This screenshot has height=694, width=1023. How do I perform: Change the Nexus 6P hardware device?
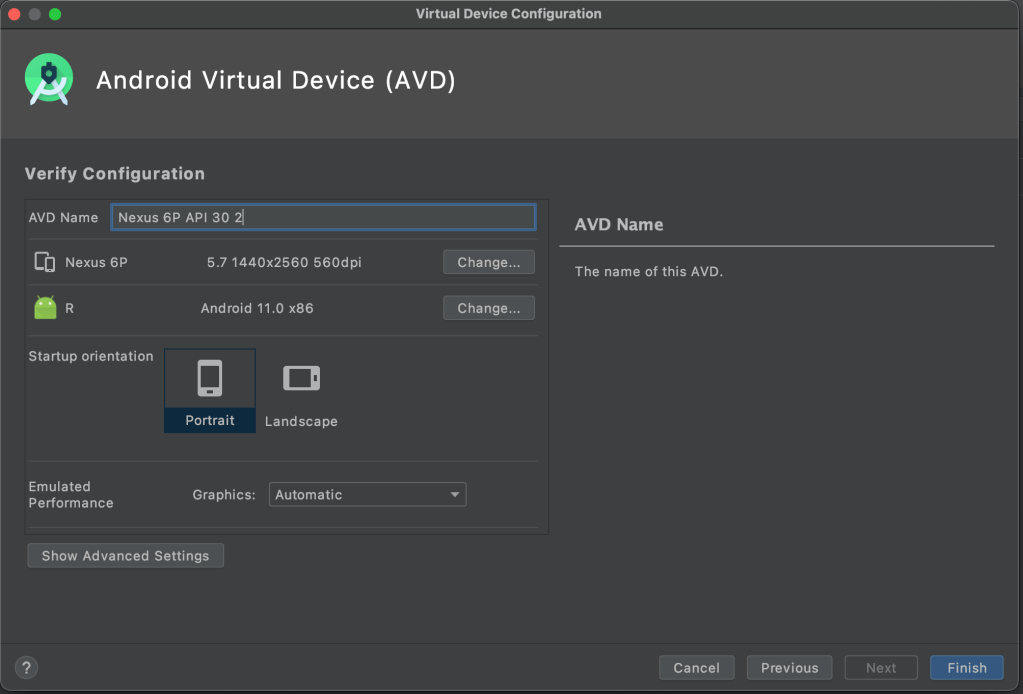pyautogui.click(x=488, y=263)
